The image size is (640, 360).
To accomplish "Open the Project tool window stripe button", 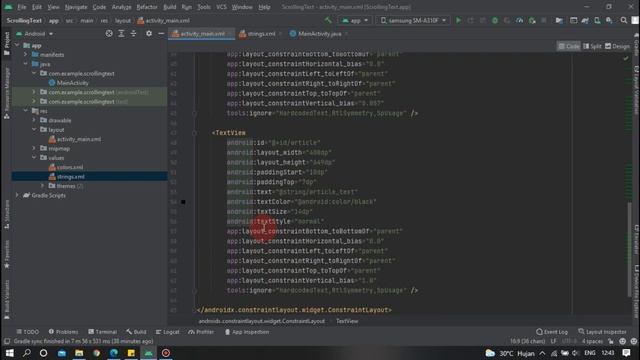I will click(7, 43).
